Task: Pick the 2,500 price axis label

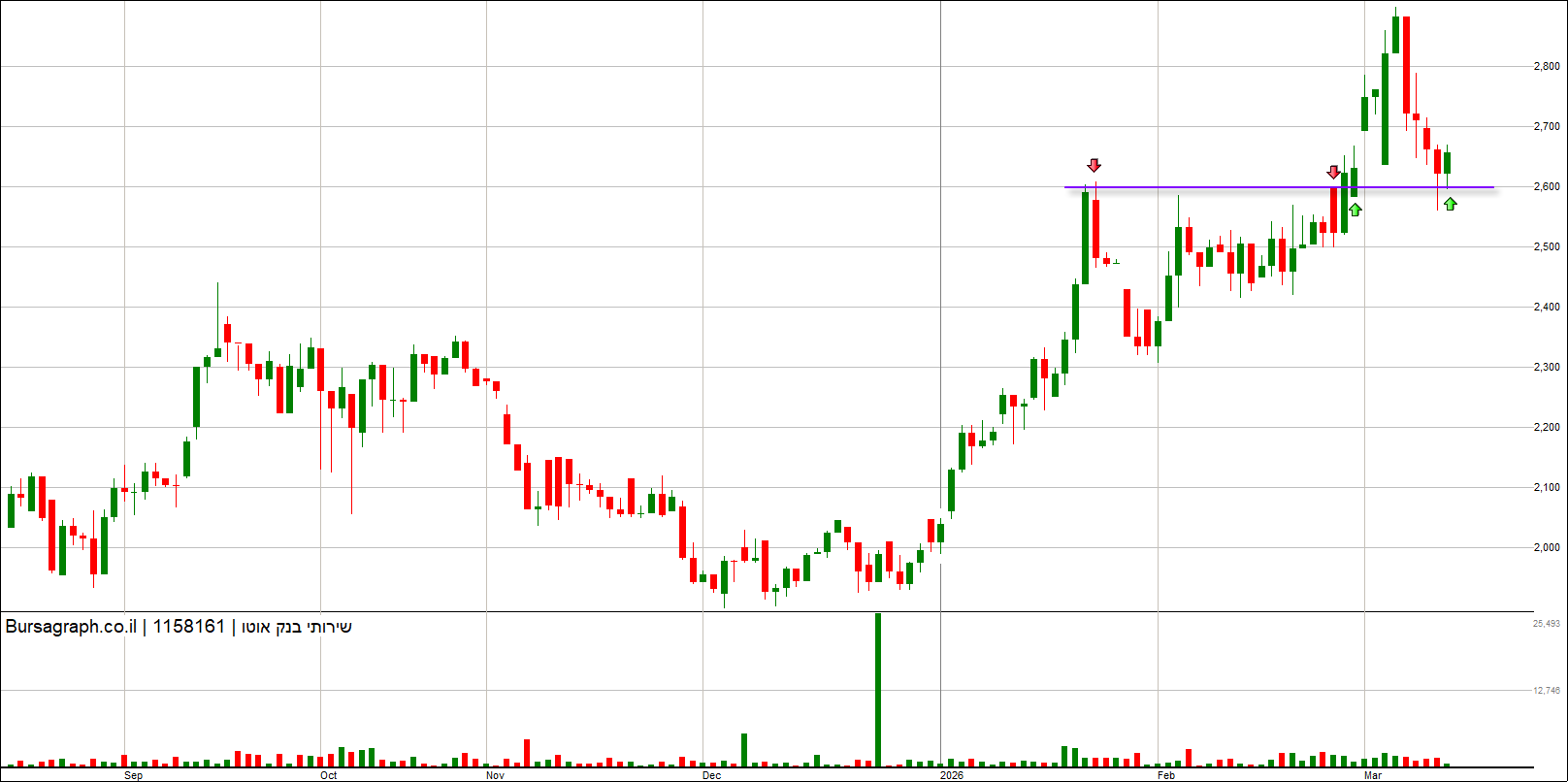Action: pyautogui.click(x=1547, y=246)
